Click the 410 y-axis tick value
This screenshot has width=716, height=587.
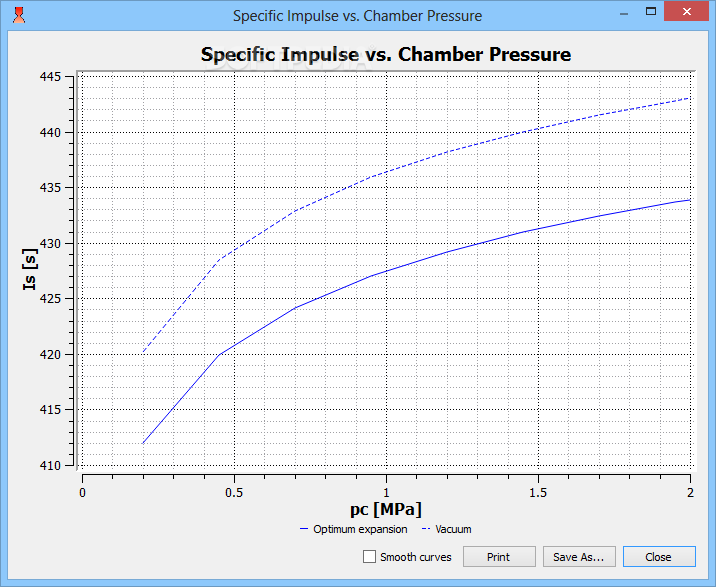pos(50,465)
